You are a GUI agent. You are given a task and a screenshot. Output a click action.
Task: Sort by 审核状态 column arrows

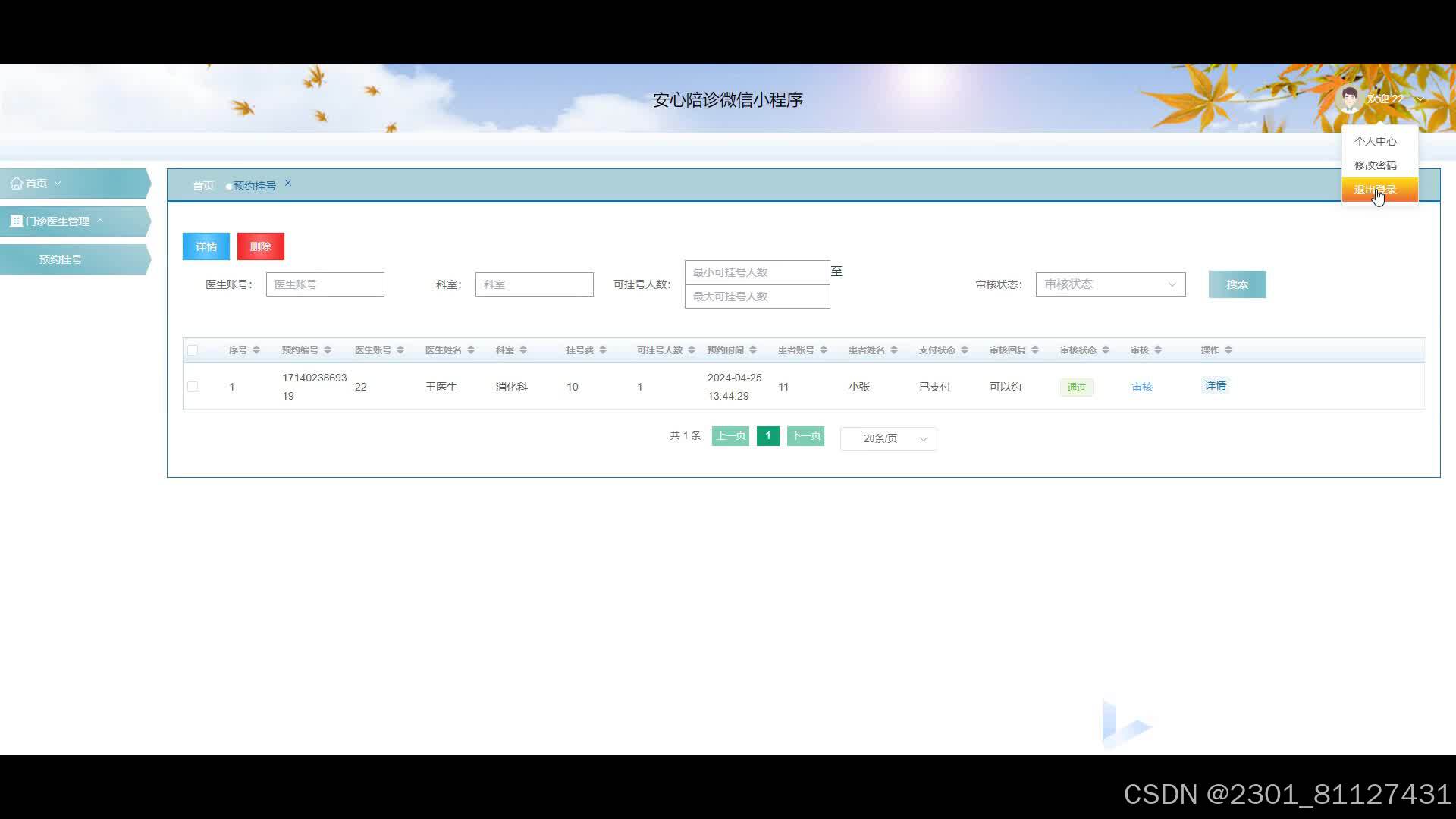1106,350
